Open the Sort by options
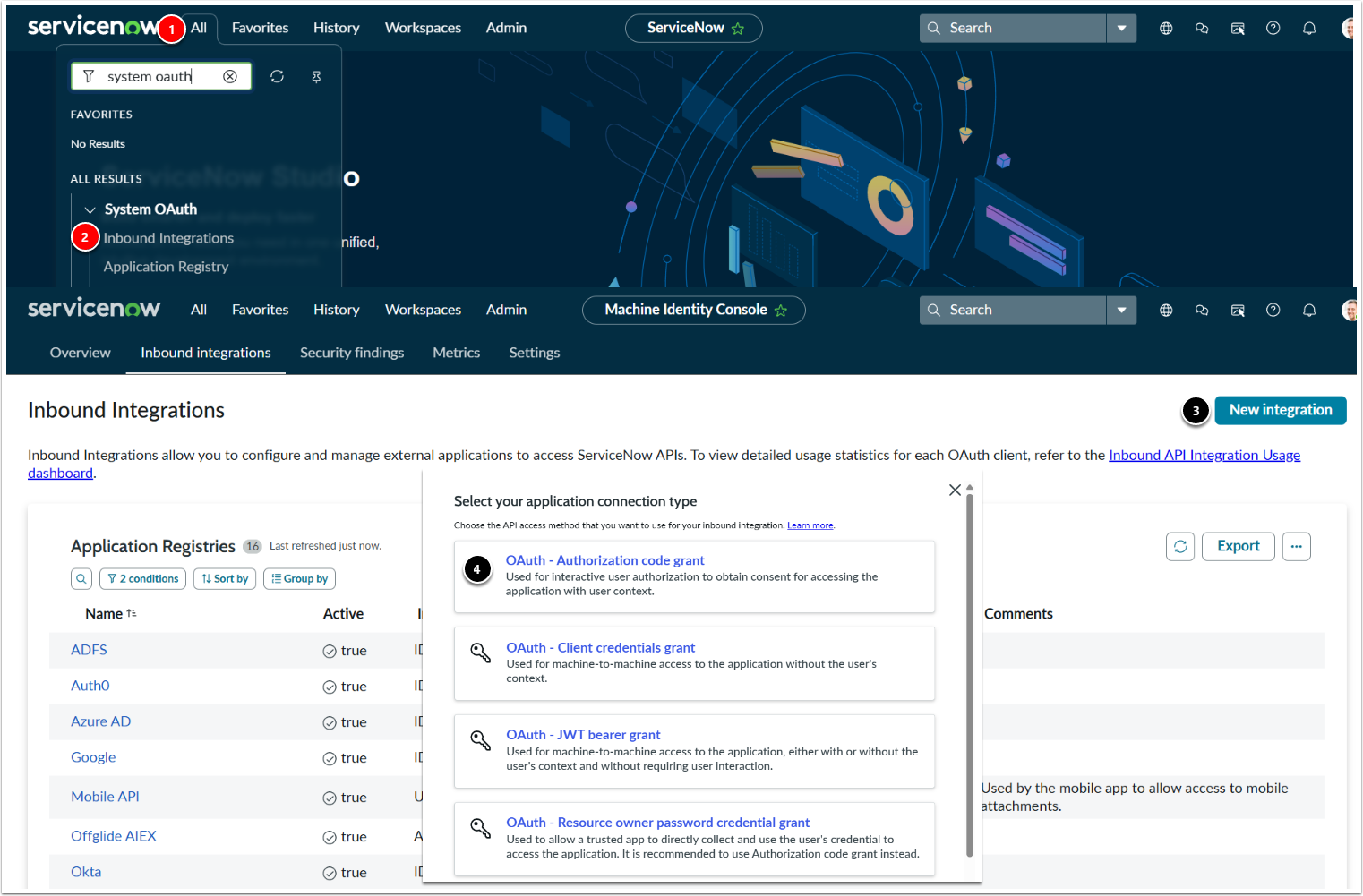This screenshot has width=1363, height=896. click(225, 579)
